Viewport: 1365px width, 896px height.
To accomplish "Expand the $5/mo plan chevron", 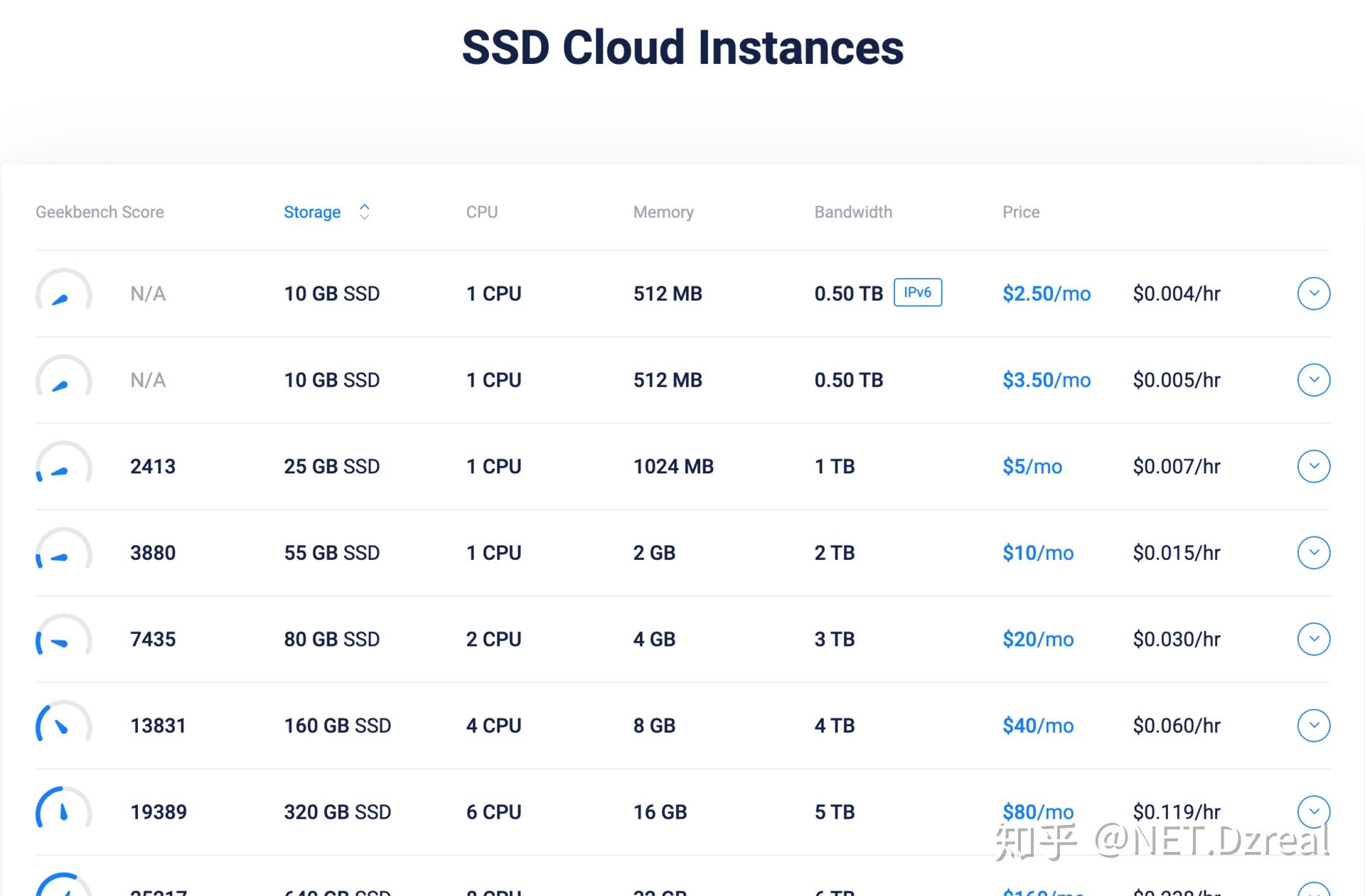I will click(1313, 466).
